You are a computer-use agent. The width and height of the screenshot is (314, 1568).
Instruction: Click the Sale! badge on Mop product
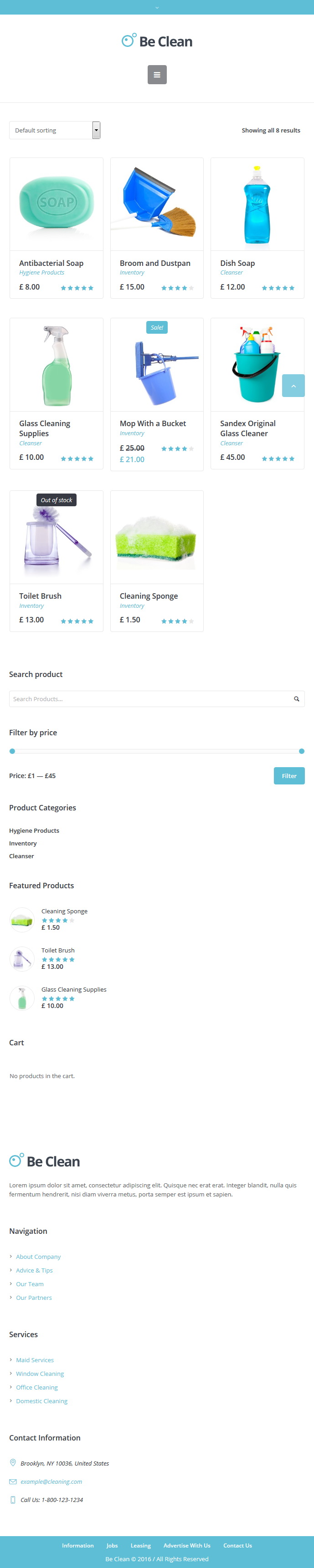point(157,327)
